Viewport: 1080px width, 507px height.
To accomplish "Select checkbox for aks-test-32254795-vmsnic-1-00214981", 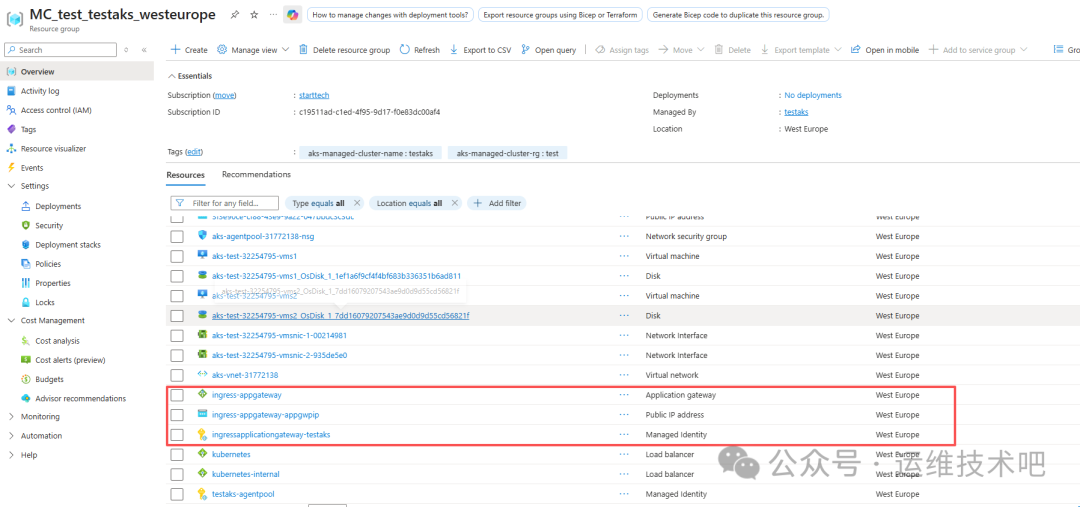I will pyautogui.click(x=177, y=335).
